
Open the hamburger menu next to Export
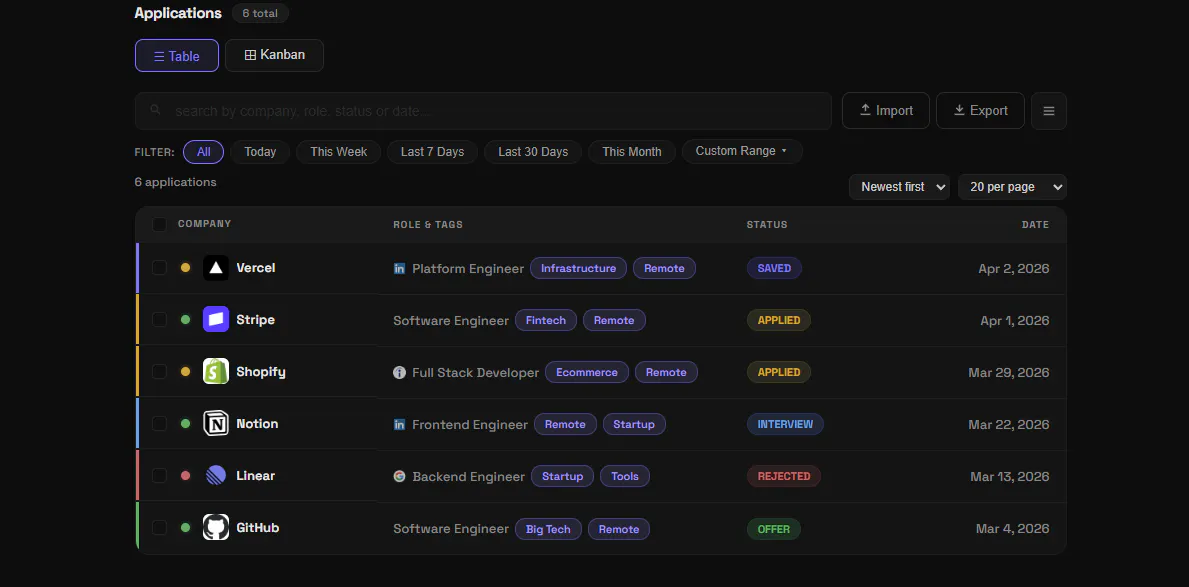[x=1049, y=111]
